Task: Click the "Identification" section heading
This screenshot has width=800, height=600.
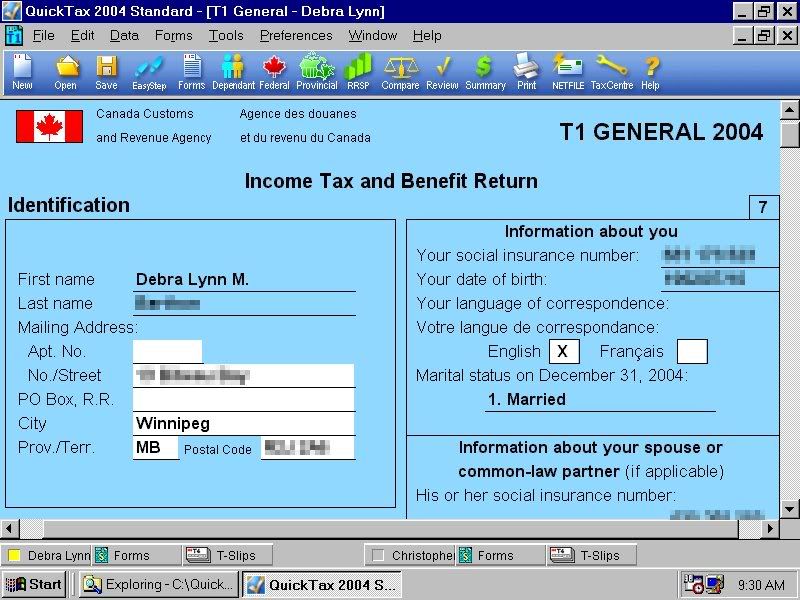Action: tap(68, 205)
